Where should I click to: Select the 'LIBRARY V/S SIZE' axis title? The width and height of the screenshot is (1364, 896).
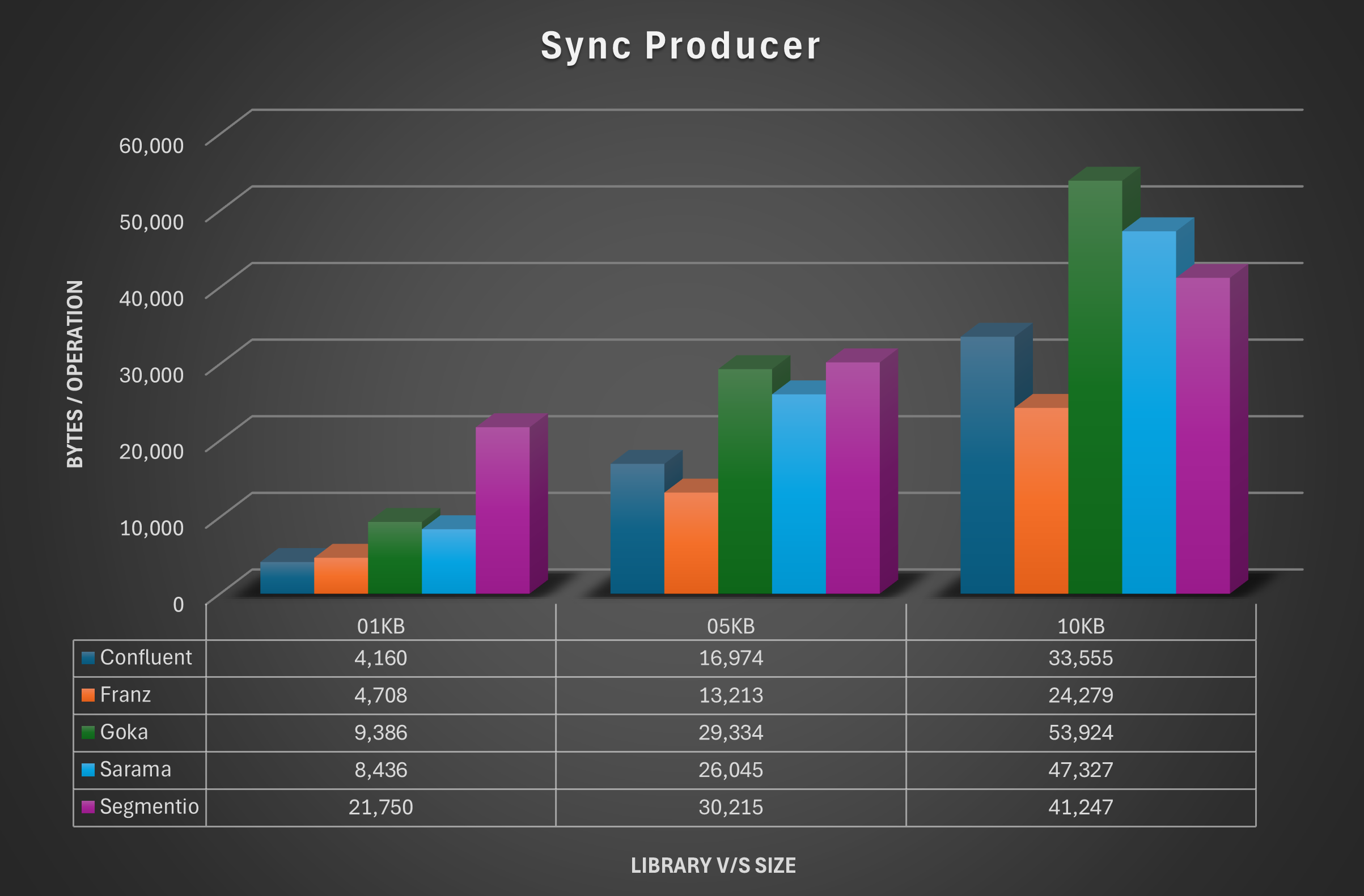coord(714,865)
